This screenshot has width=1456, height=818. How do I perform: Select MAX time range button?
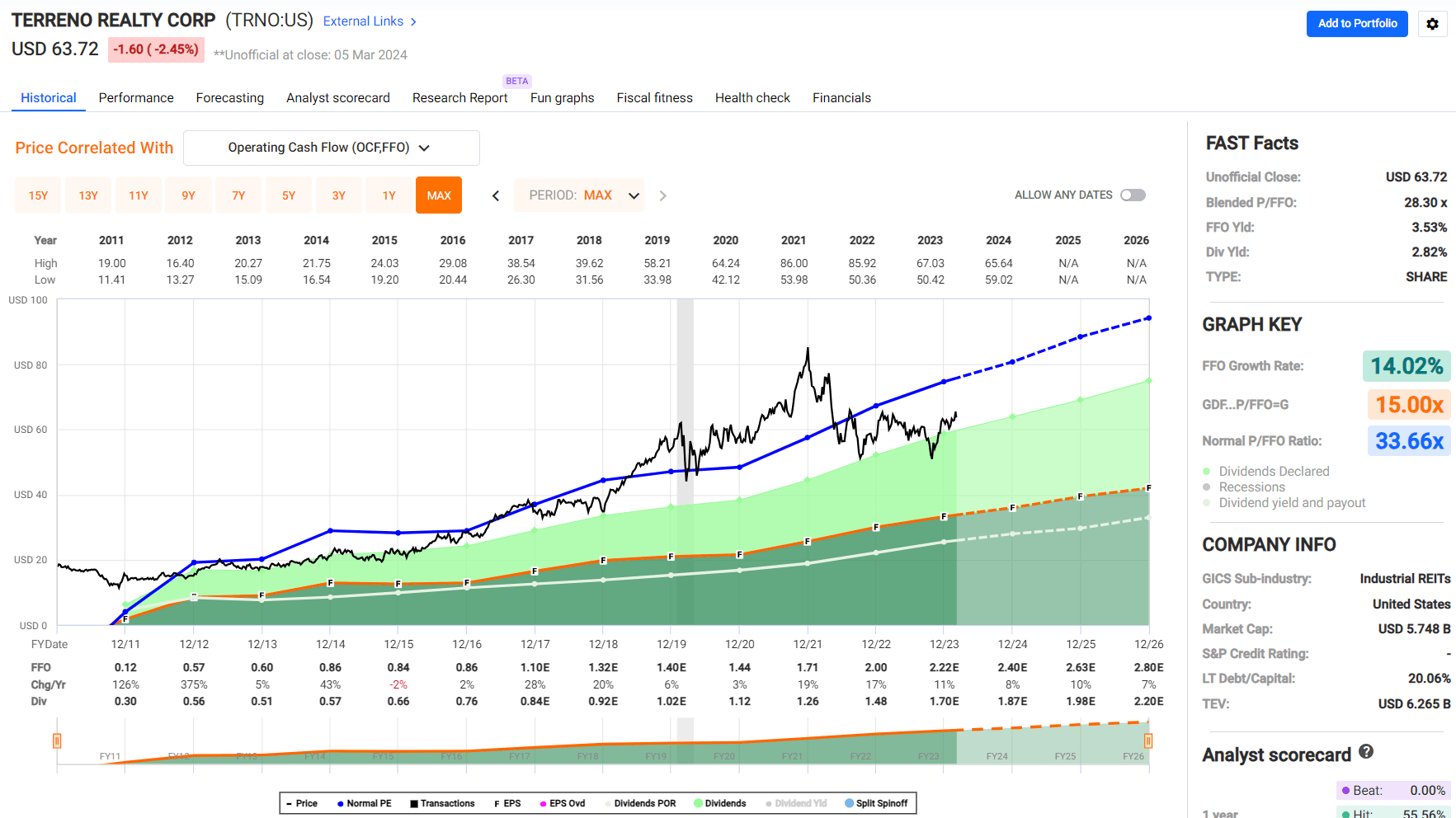point(439,195)
